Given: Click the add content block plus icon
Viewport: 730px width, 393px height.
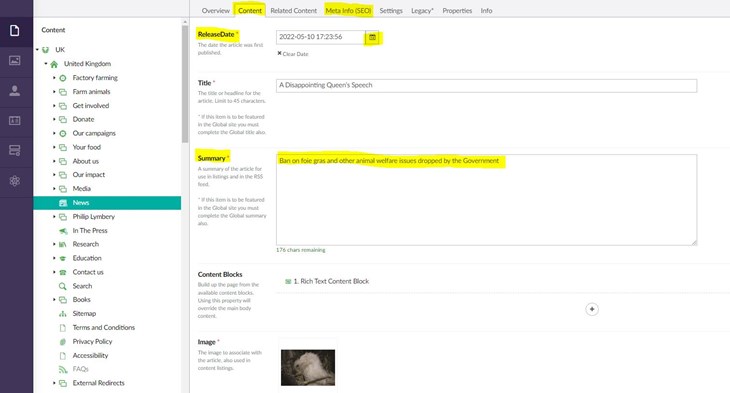Looking at the screenshot, I should tap(592, 309).
